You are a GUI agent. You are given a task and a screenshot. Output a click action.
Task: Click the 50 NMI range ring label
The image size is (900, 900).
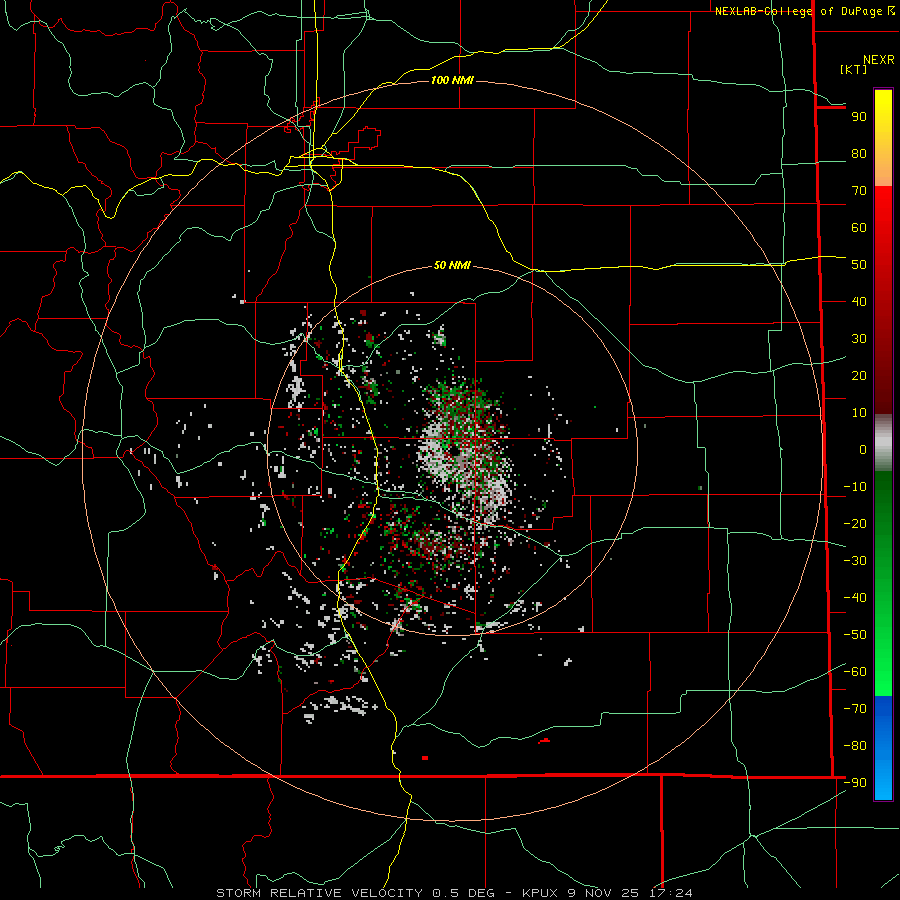[452, 265]
